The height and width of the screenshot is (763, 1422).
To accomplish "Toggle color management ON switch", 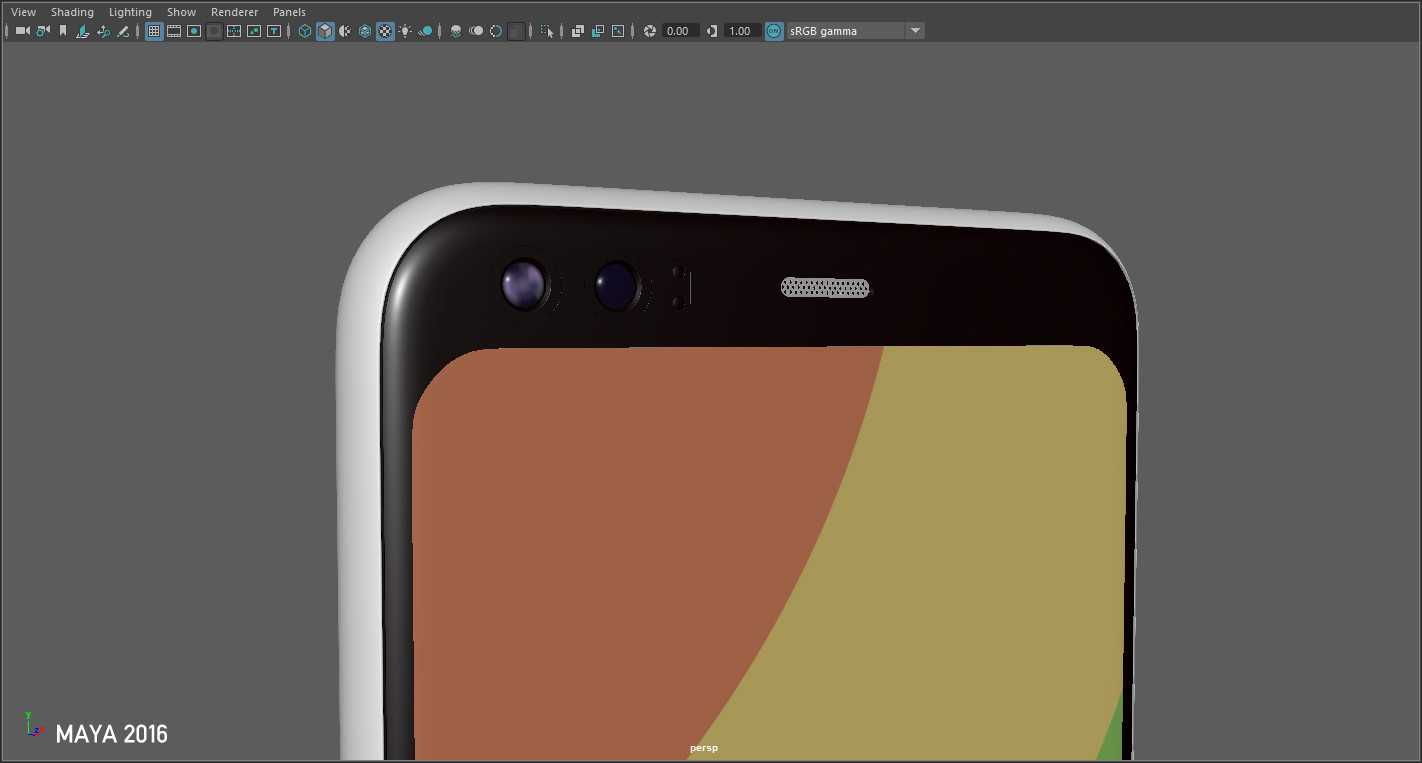I will pos(773,30).
